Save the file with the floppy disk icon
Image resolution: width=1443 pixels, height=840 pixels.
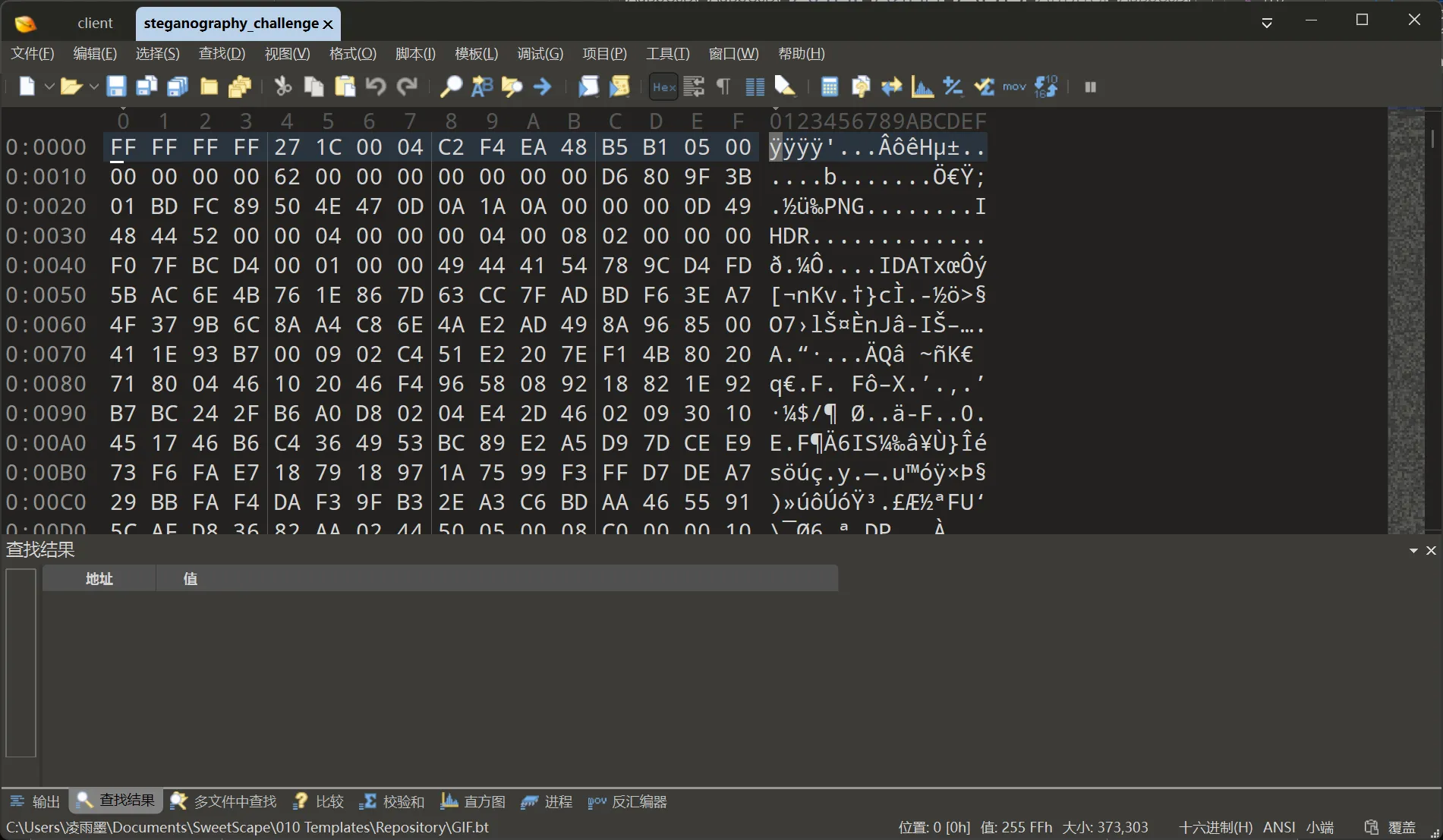116,87
